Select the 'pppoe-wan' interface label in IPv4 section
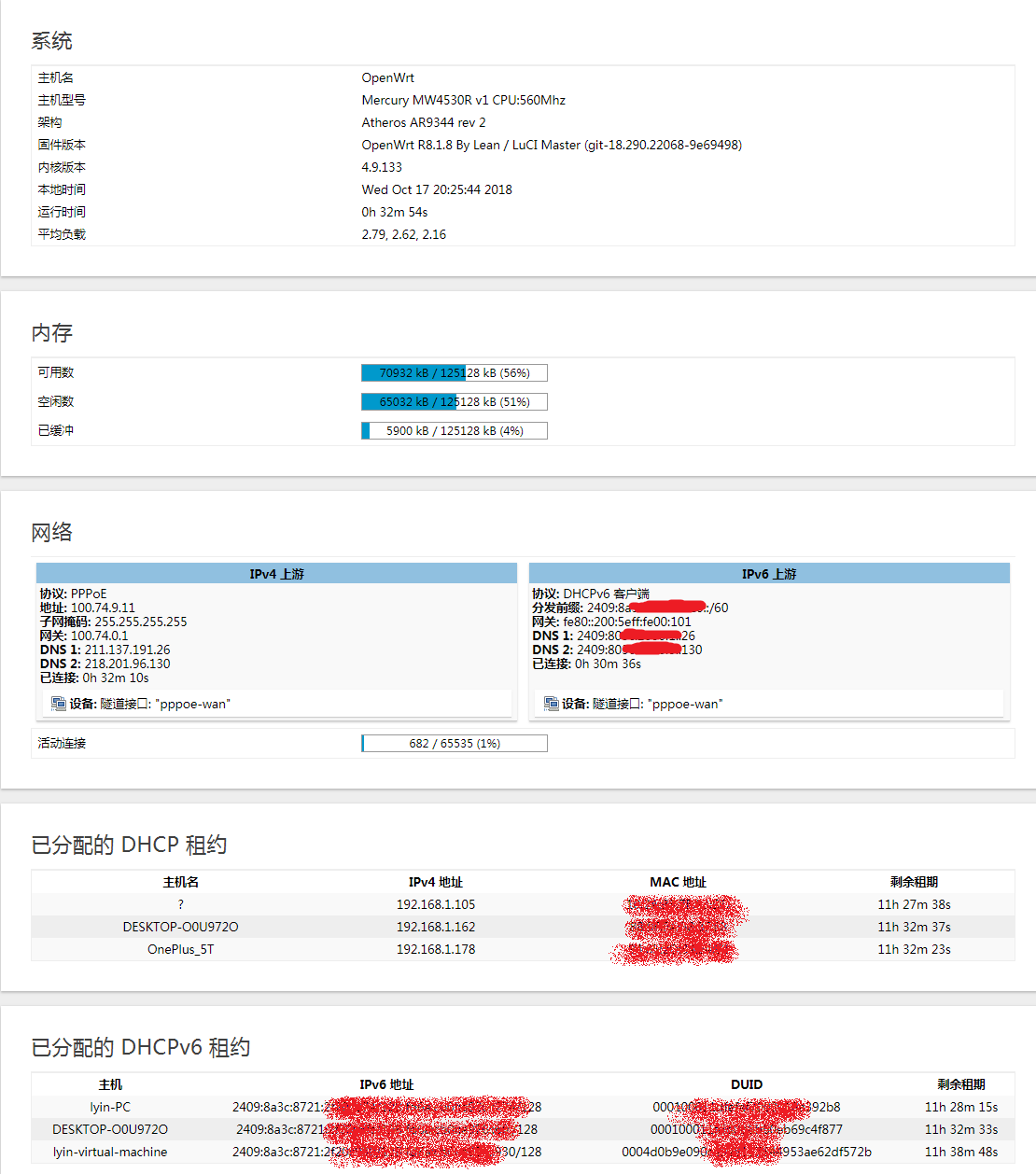Image resolution: width=1036 pixels, height=1174 pixels. coord(194,704)
